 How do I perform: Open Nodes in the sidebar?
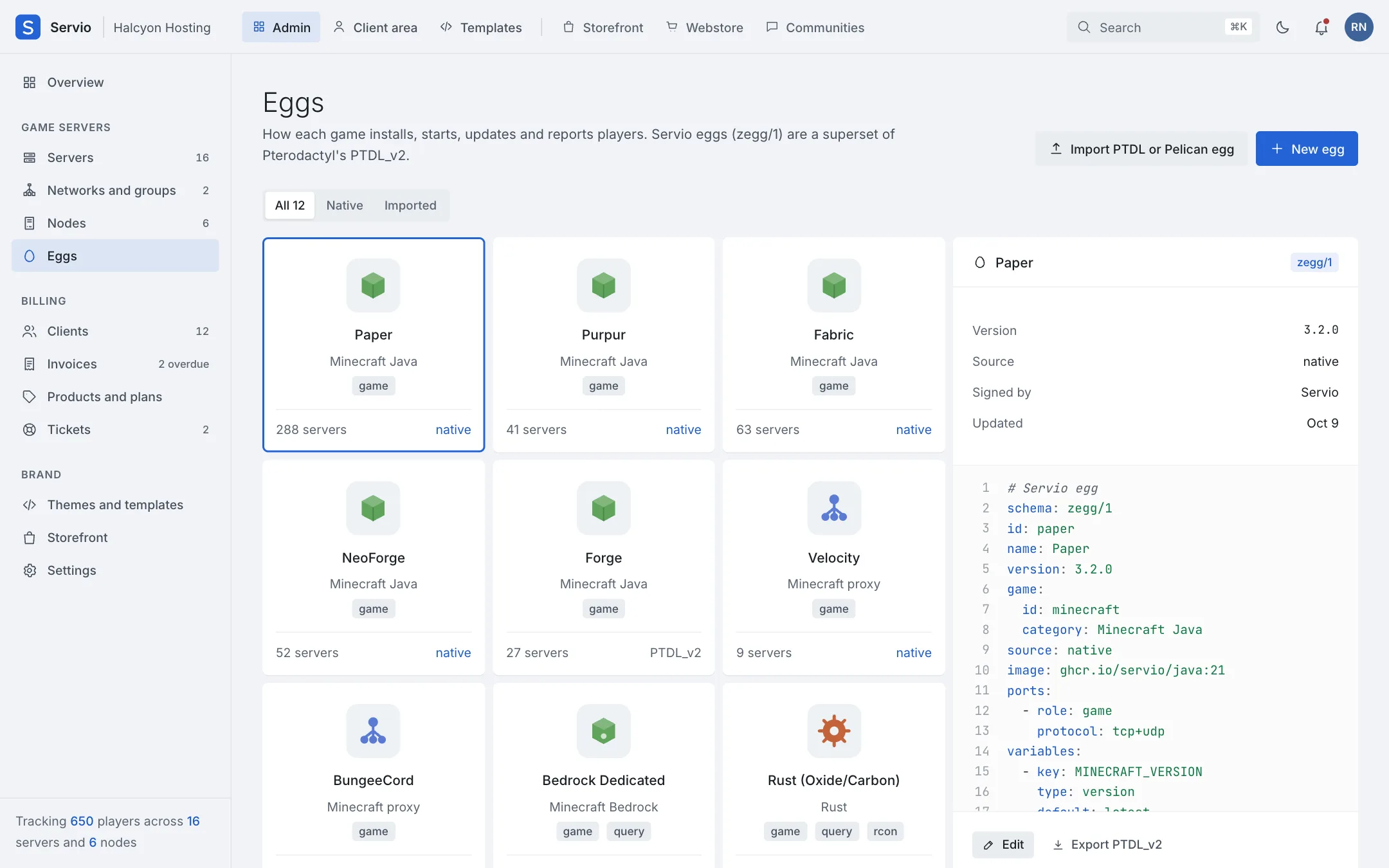coord(115,223)
